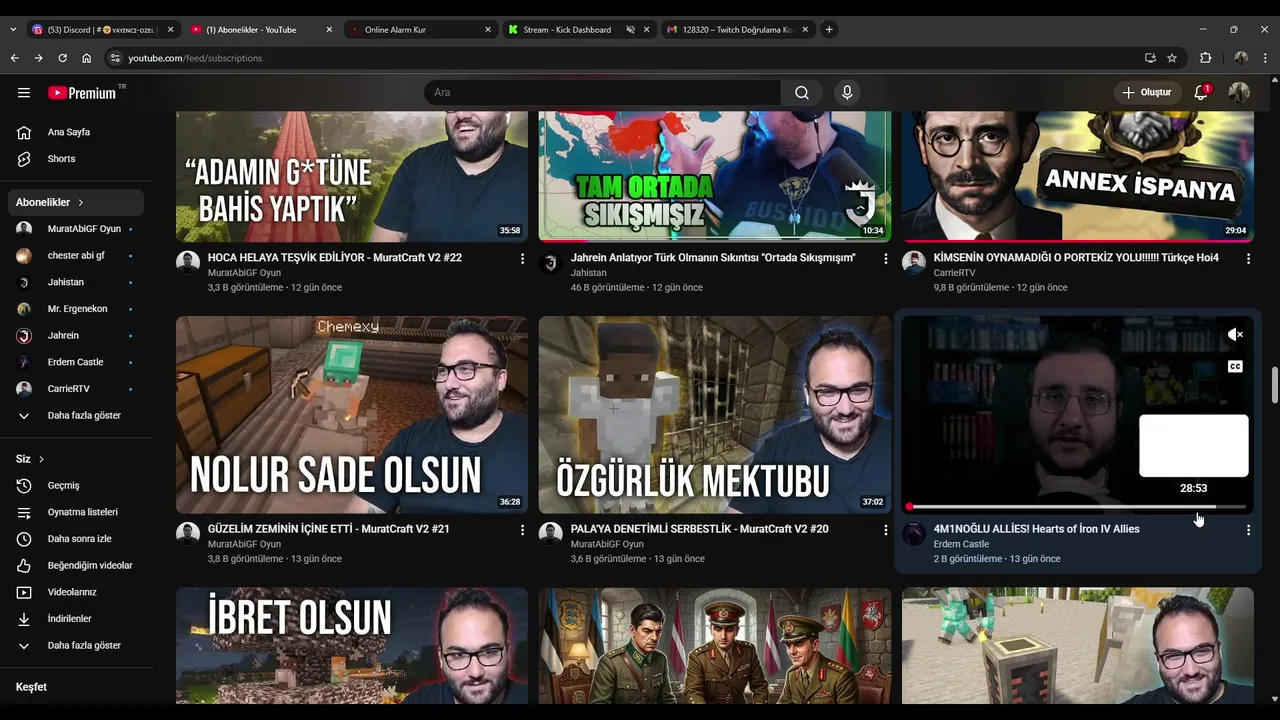This screenshot has width=1280, height=720.
Task: Switch to Online Alarm Kur tab
Action: click(421, 30)
